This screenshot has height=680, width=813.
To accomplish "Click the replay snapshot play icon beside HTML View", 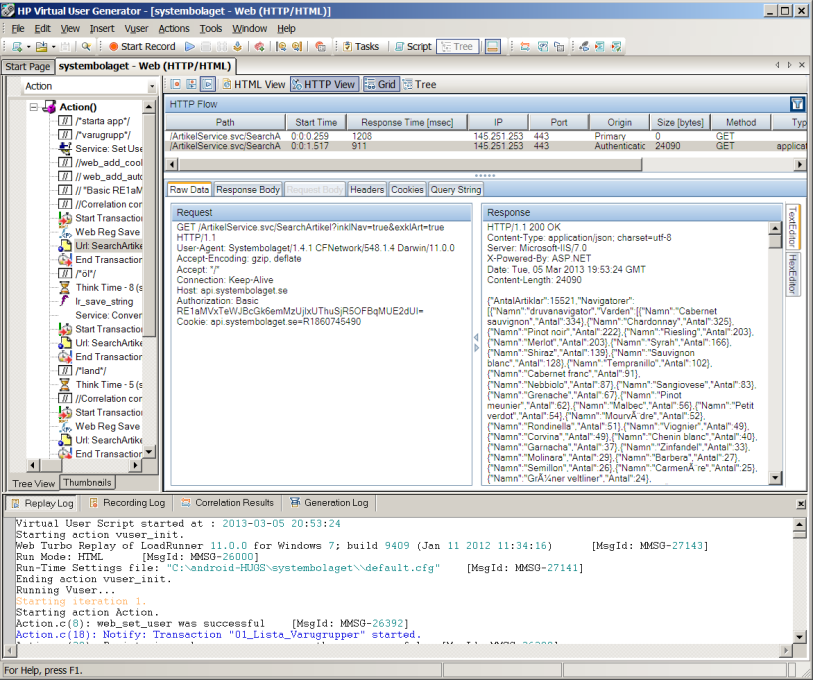I will coord(208,84).
